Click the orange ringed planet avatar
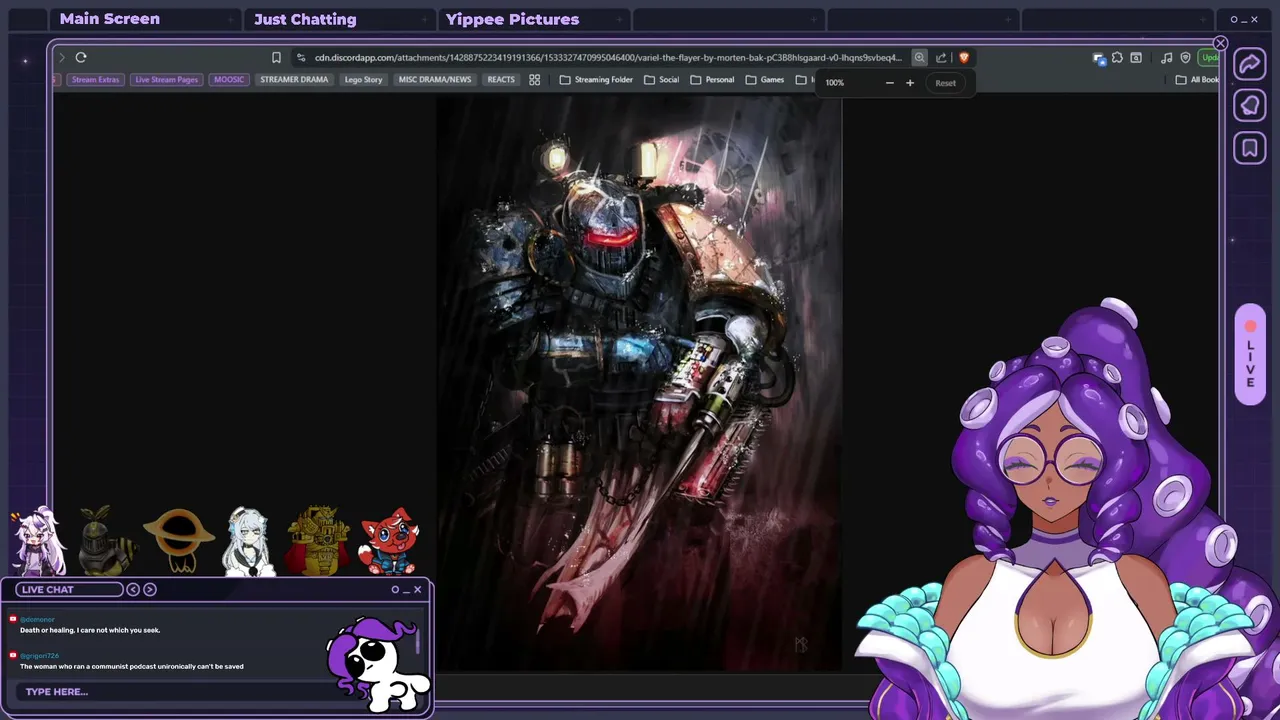The width and height of the screenshot is (1280, 720). (x=178, y=539)
